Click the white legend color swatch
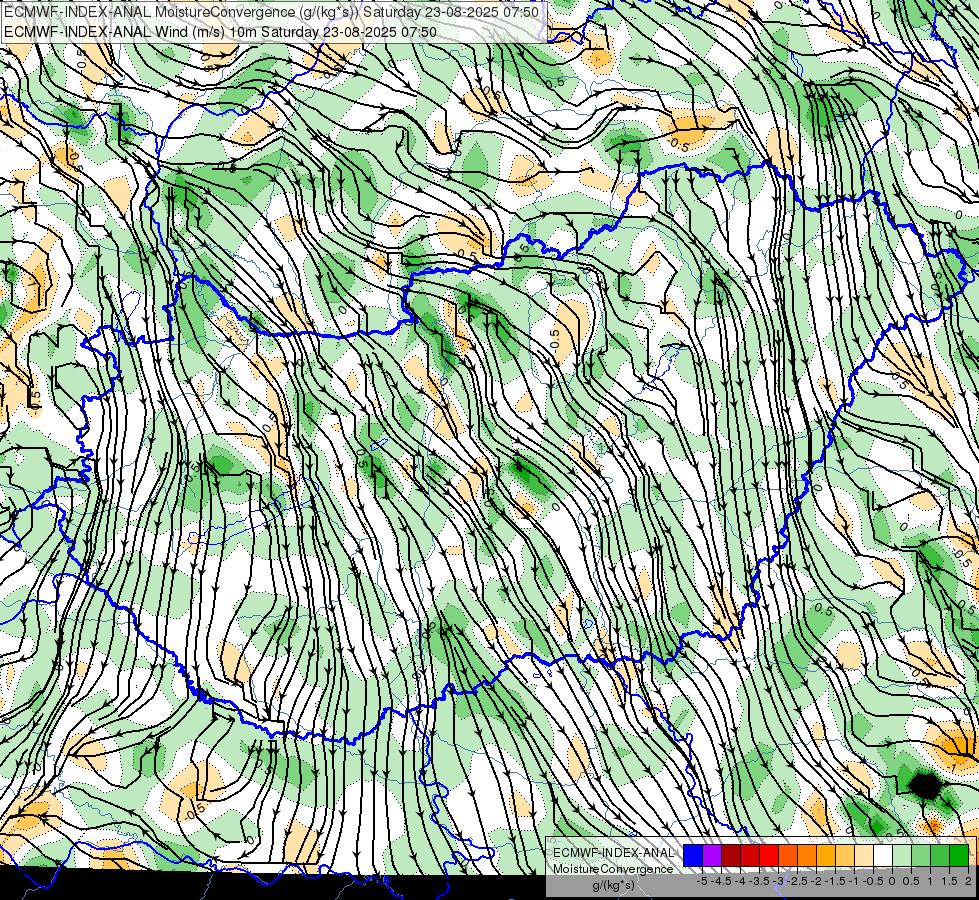 click(883, 855)
